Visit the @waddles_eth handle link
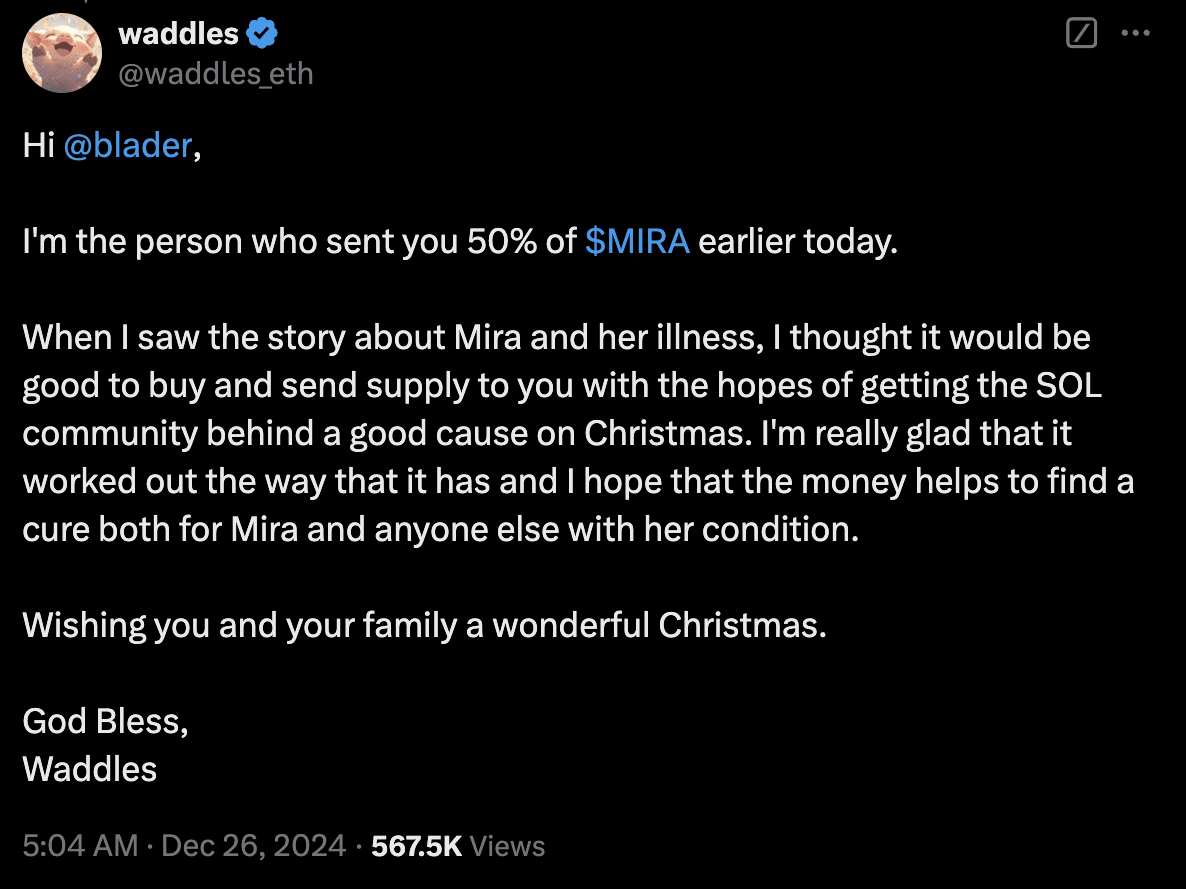The width and height of the screenshot is (1186, 889). coord(216,74)
